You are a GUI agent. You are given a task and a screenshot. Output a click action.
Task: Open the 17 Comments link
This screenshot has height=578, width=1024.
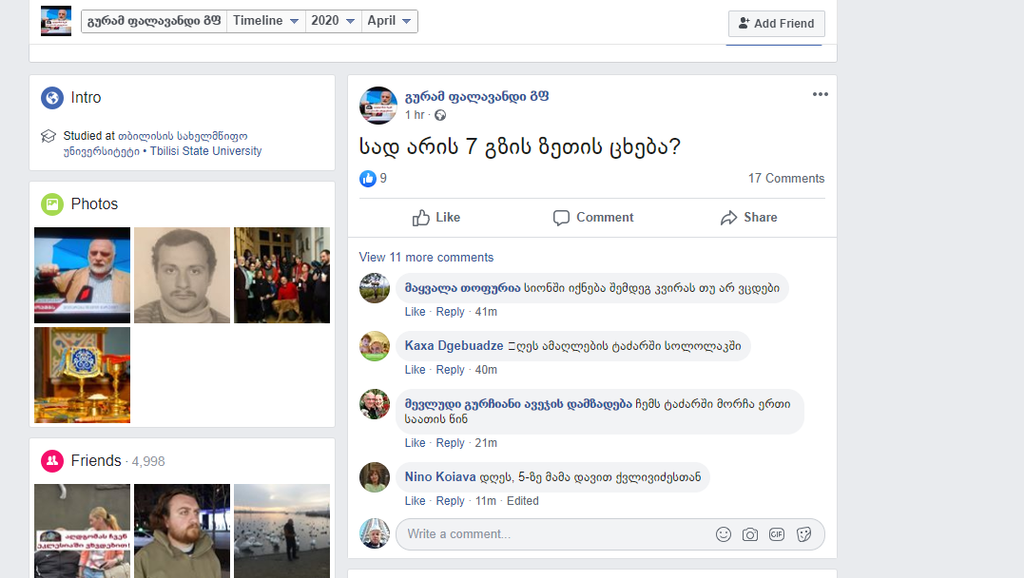(x=786, y=178)
